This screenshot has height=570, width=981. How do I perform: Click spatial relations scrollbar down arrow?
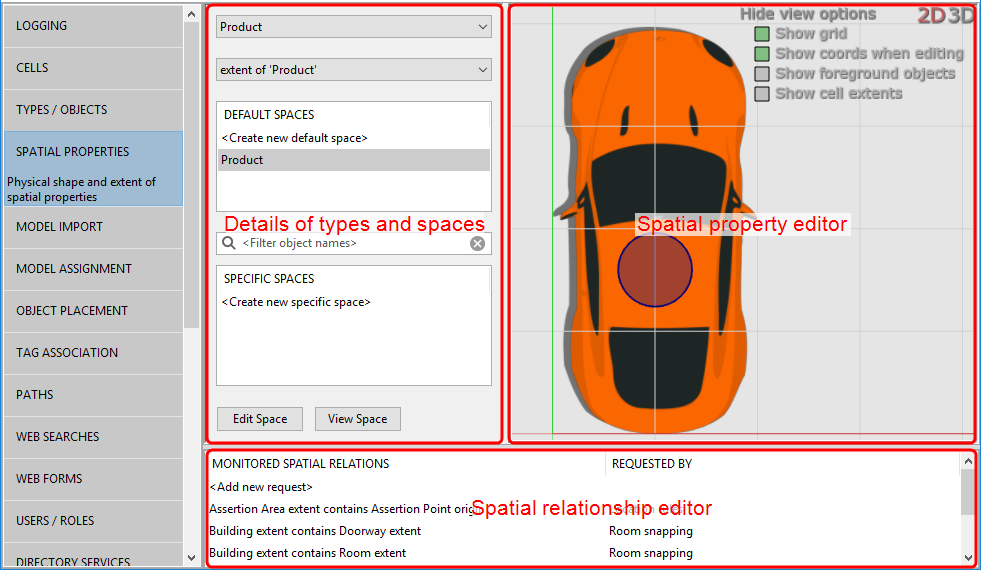pyautogui.click(x=968, y=558)
